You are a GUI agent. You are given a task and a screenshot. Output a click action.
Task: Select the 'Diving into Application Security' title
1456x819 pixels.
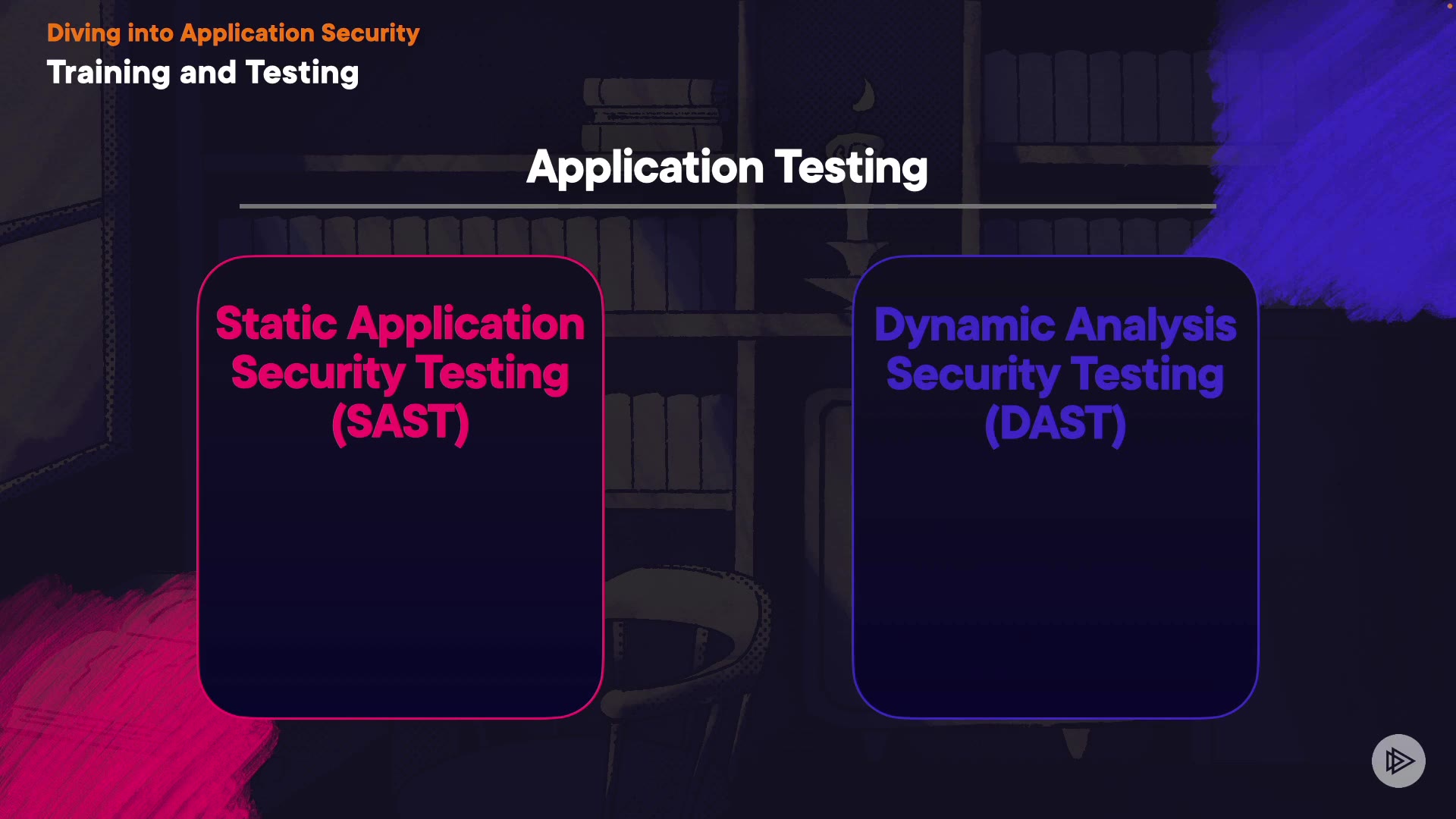[x=233, y=33]
